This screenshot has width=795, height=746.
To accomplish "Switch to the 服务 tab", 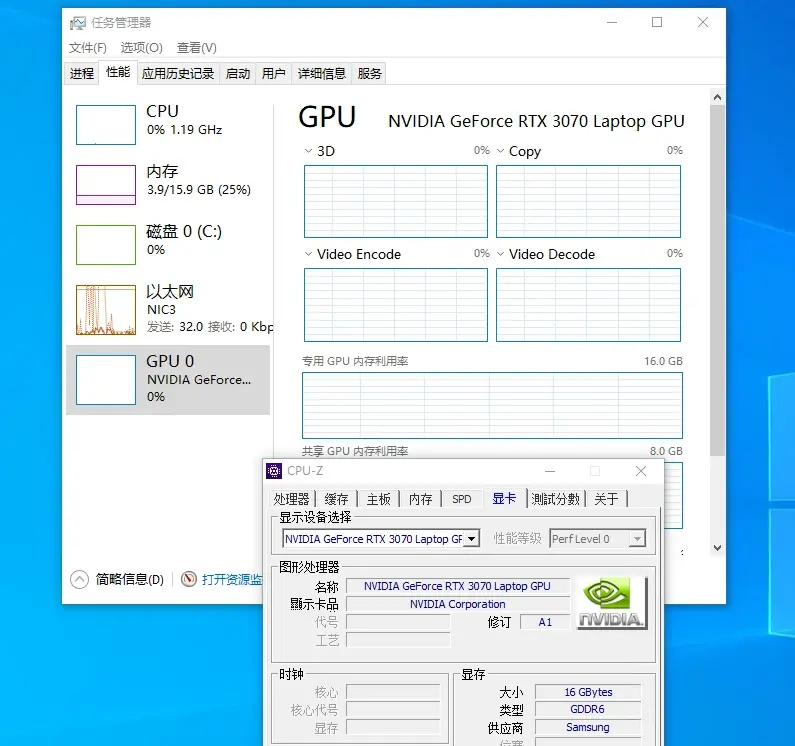I will (x=369, y=74).
